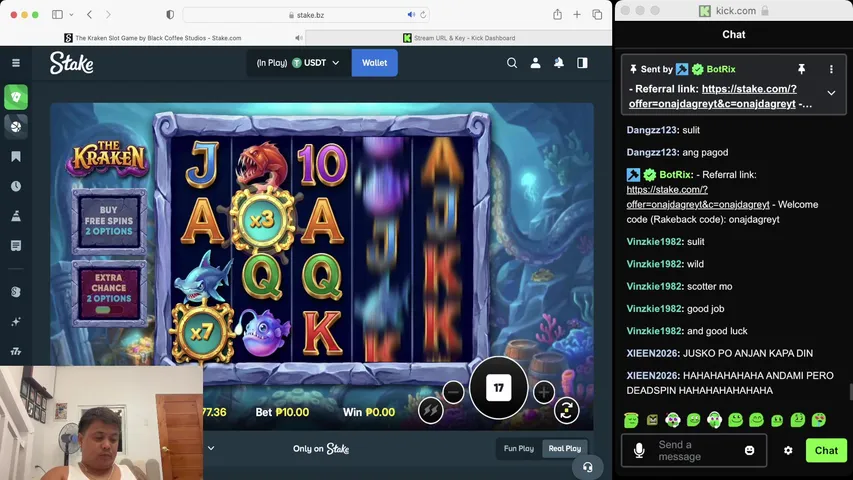Image resolution: width=853 pixels, height=480 pixels.
Task: Toggle turbo lightning spin button
Action: click(430, 410)
